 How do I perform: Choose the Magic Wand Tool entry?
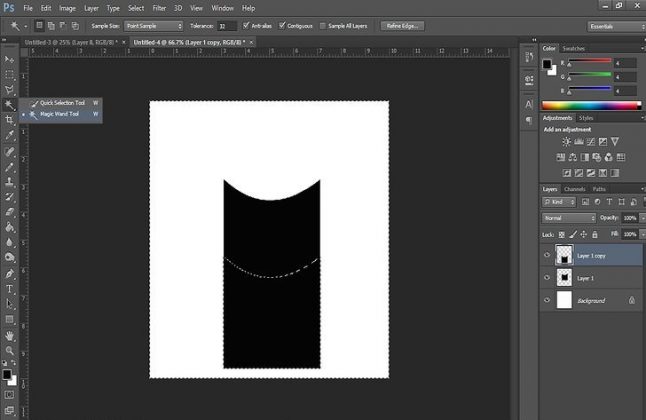tap(60, 115)
